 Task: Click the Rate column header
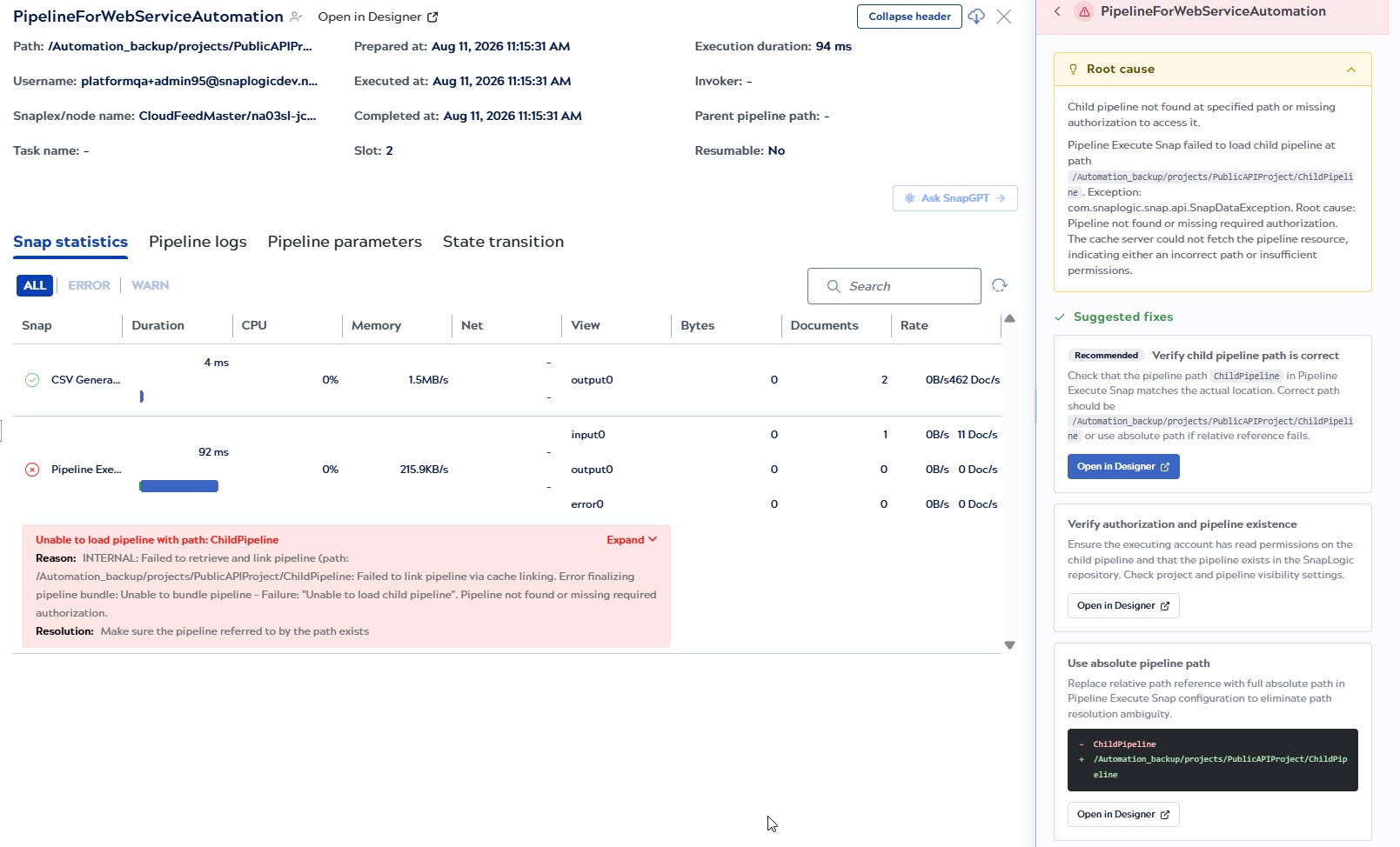tap(914, 325)
